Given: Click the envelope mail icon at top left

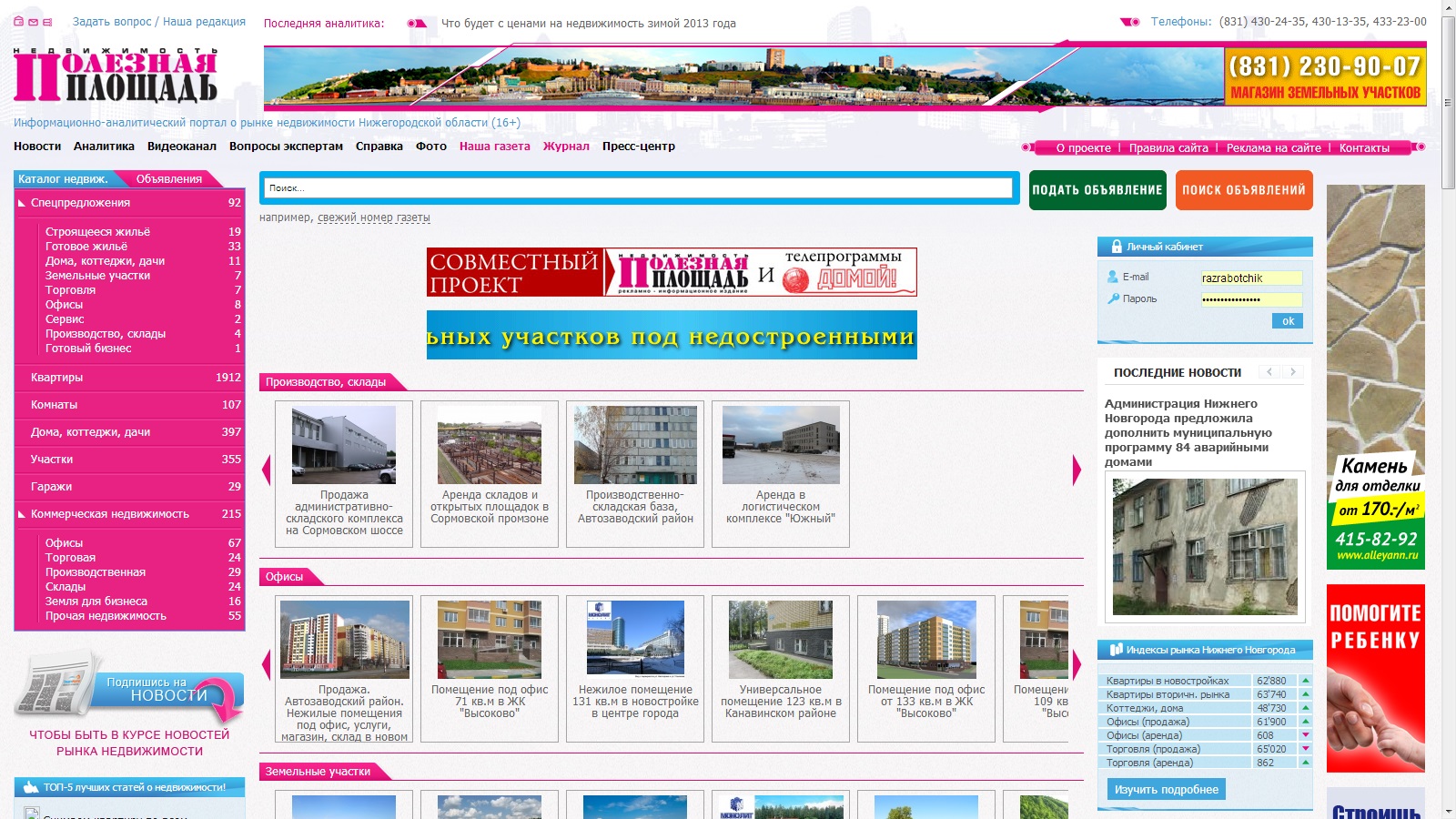Looking at the screenshot, I should (x=33, y=21).
